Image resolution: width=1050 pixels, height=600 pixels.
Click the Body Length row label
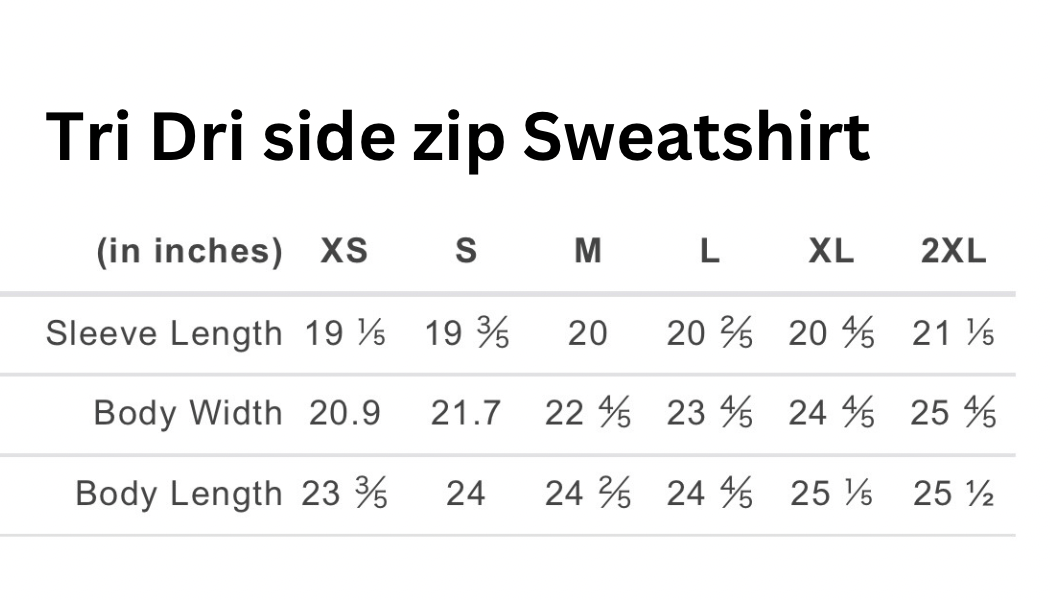[179, 493]
